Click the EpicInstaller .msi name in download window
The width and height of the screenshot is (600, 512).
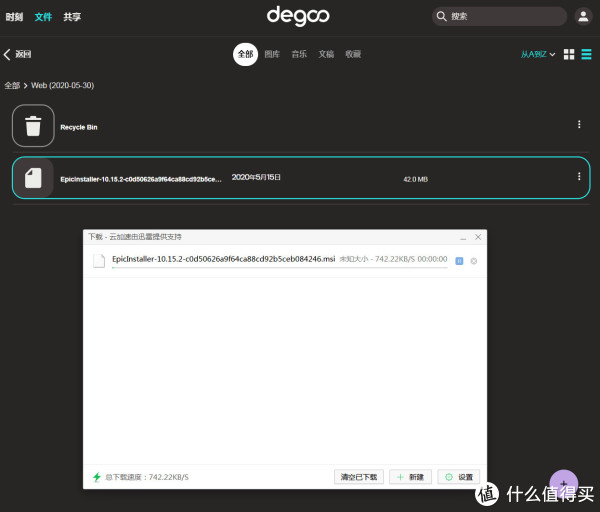click(223, 259)
